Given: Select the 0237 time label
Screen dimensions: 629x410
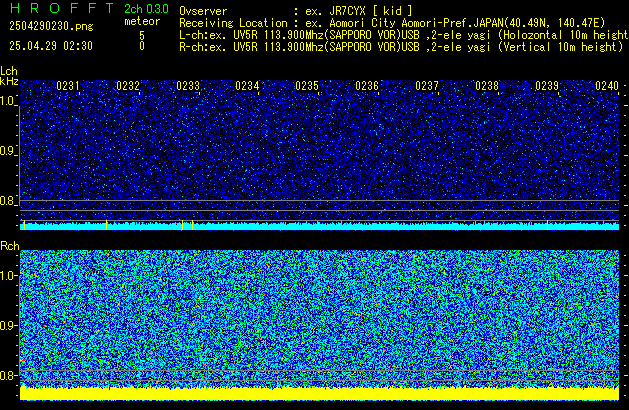Looking at the screenshot, I should pos(427,86).
